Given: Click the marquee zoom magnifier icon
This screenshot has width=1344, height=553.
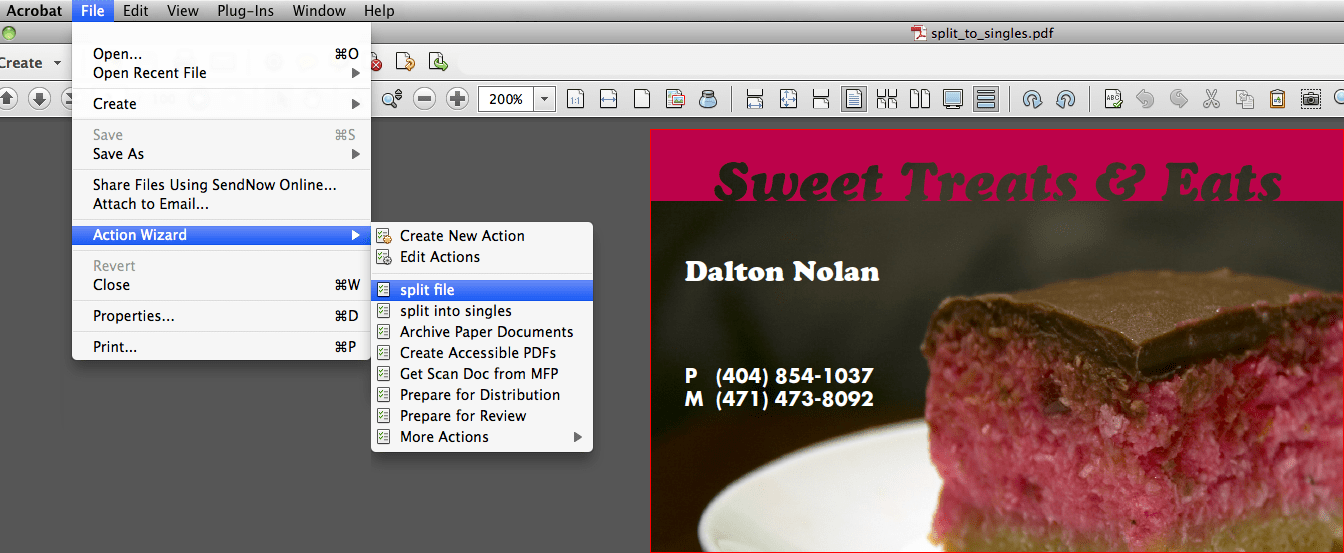Looking at the screenshot, I should pos(392,98).
